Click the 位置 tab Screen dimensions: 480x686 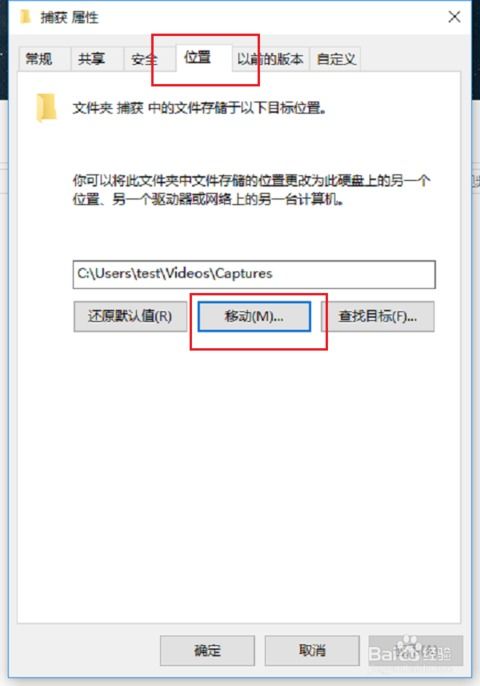(x=198, y=57)
